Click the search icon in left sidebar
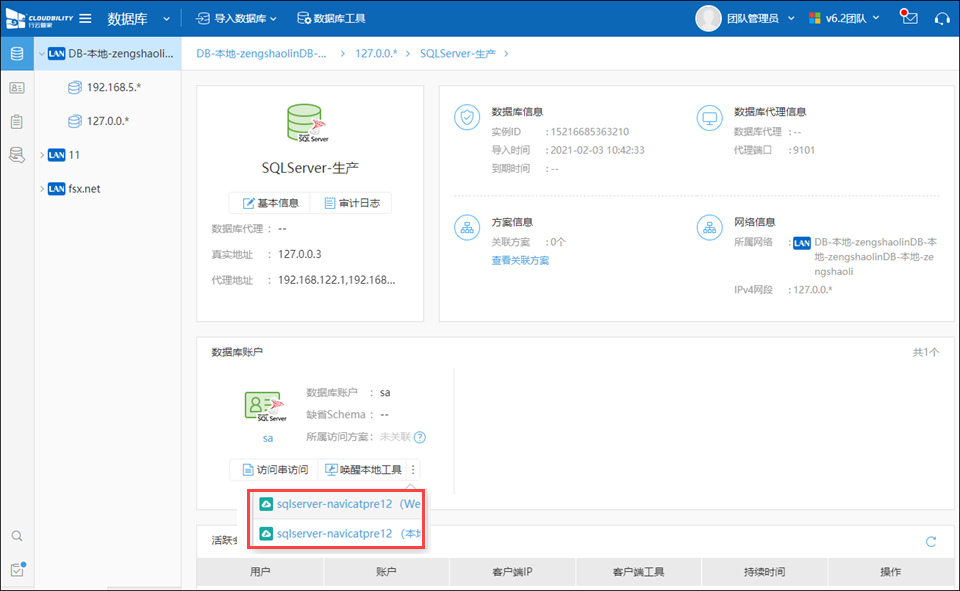The image size is (960, 591). point(16,536)
